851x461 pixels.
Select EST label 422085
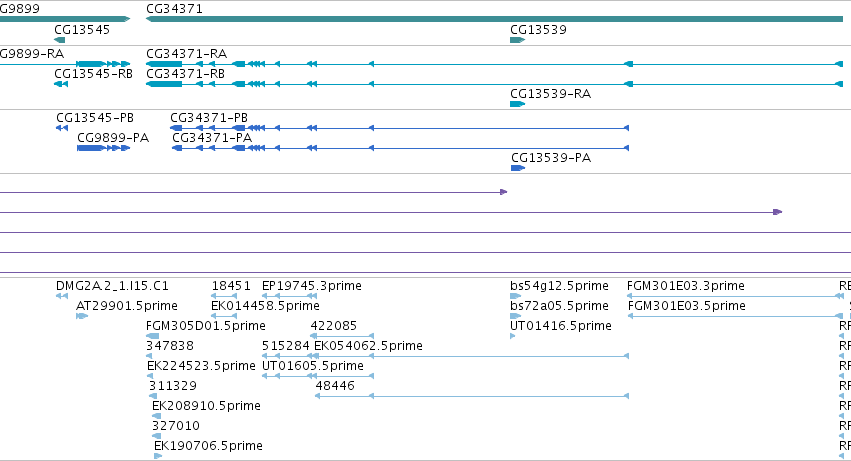(334, 326)
